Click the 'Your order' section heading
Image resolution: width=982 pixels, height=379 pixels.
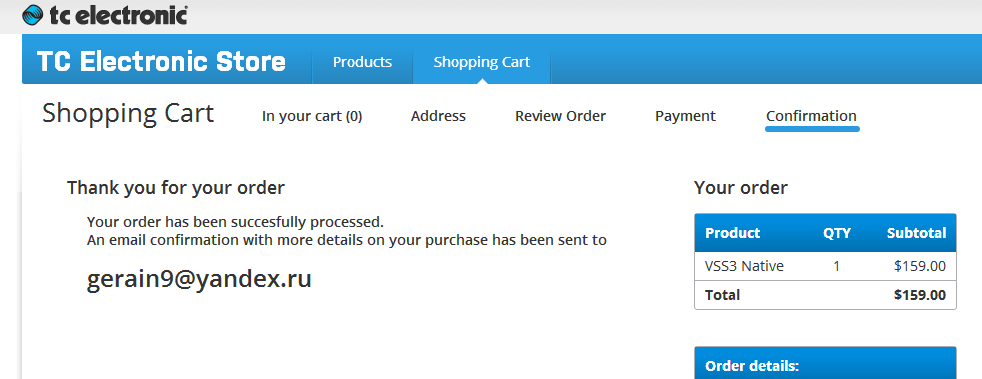tap(741, 188)
